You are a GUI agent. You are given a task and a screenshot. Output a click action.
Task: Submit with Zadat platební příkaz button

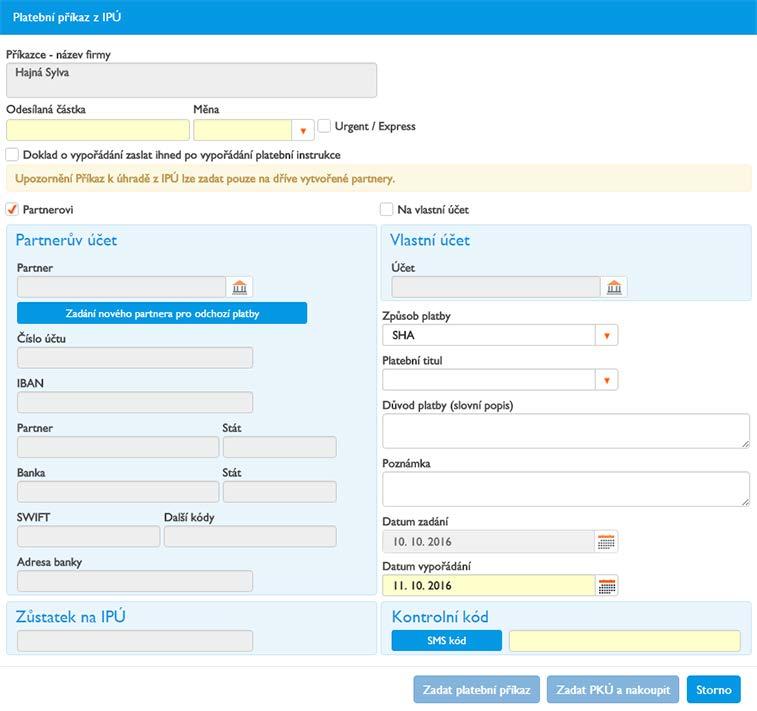click(477, 690)
